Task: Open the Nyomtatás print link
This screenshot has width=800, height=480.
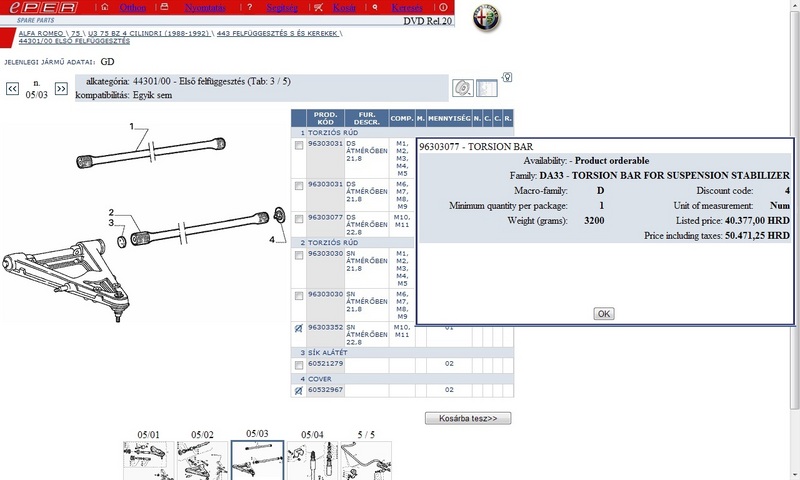Action: coord(205,8)
